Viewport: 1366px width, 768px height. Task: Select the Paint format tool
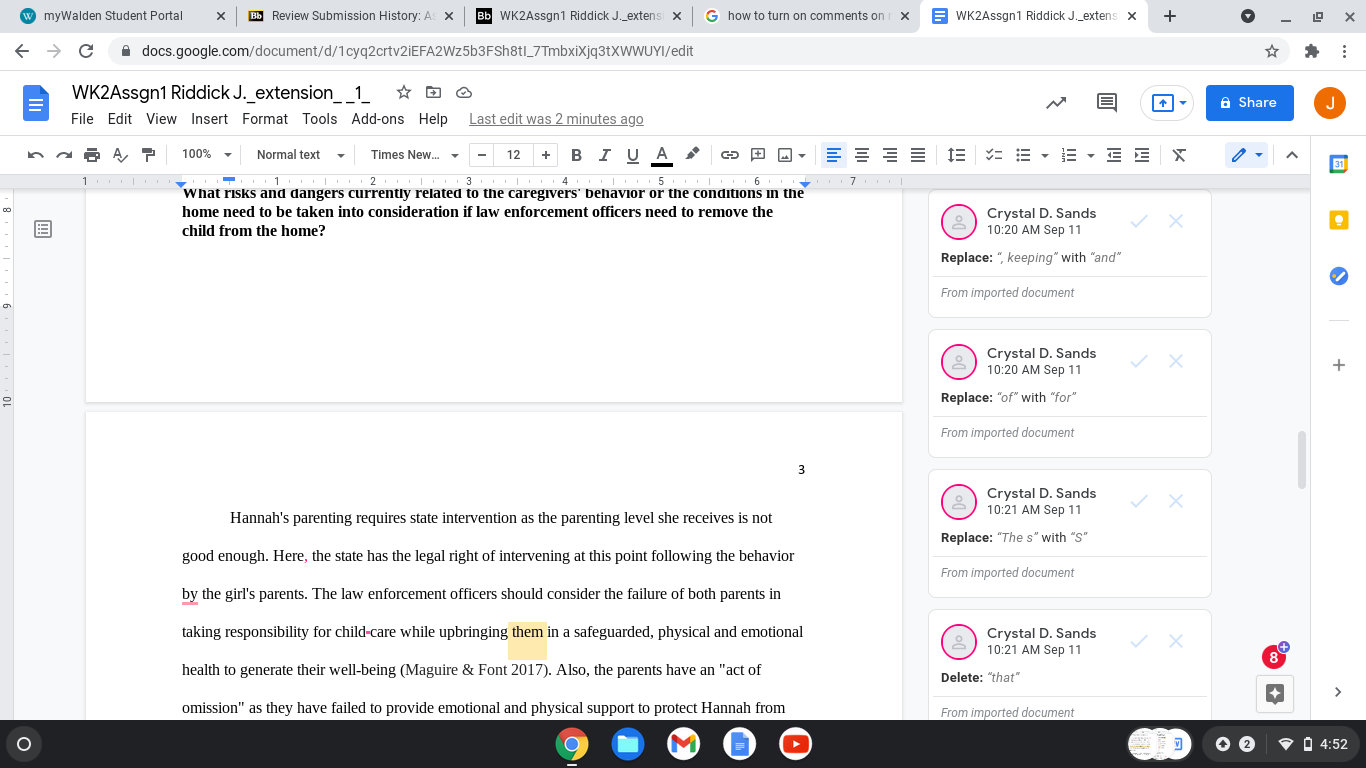coord(149,155)
